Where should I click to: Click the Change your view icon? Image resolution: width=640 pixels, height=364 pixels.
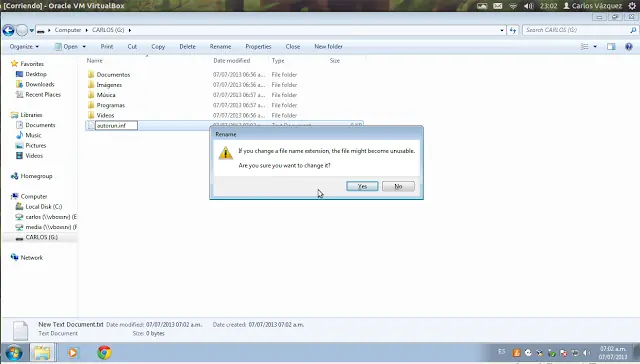pyautogui.click(x=585, y=47)
